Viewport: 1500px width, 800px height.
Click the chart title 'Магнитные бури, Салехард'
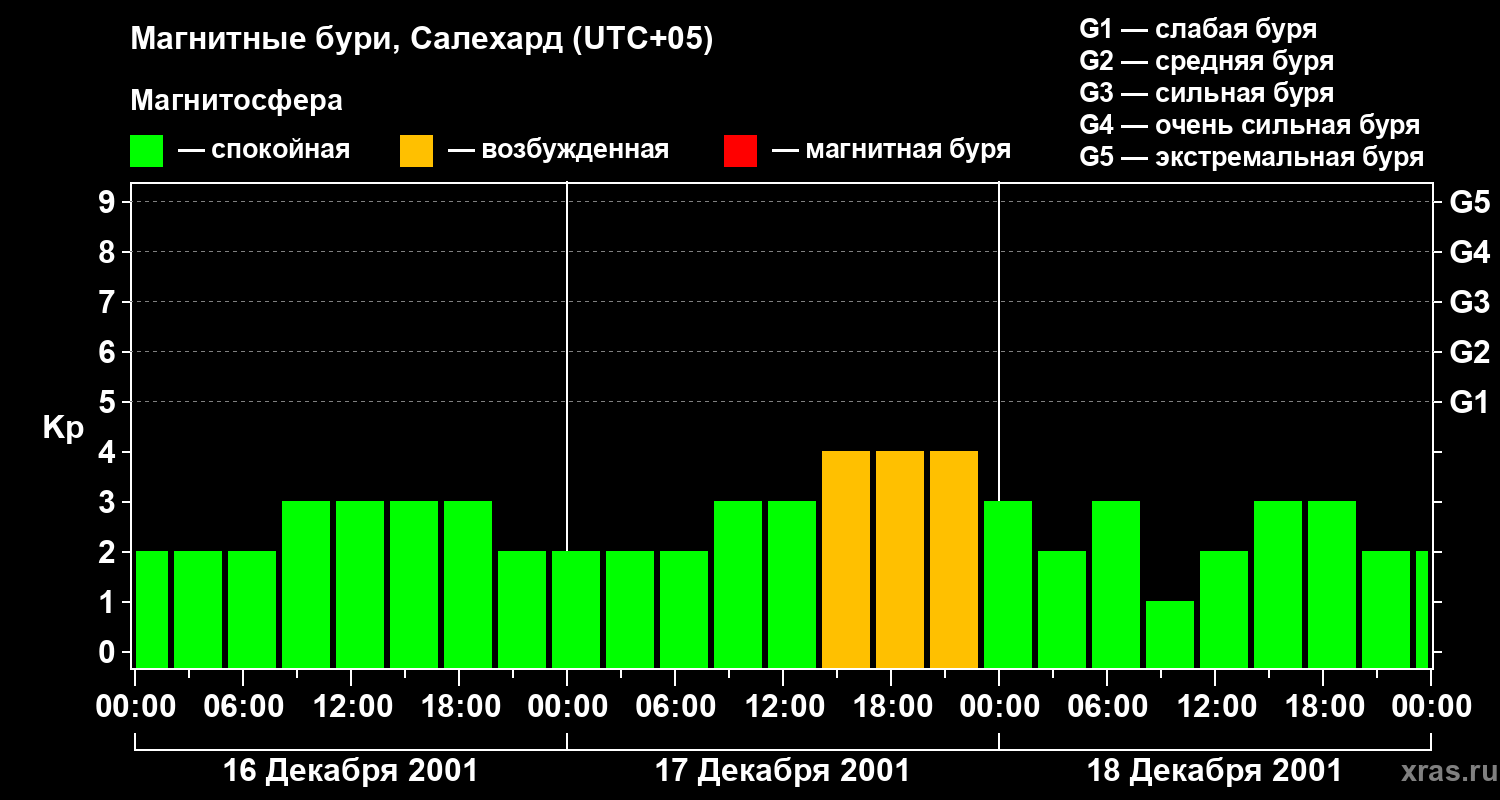[x=348, y=40]
